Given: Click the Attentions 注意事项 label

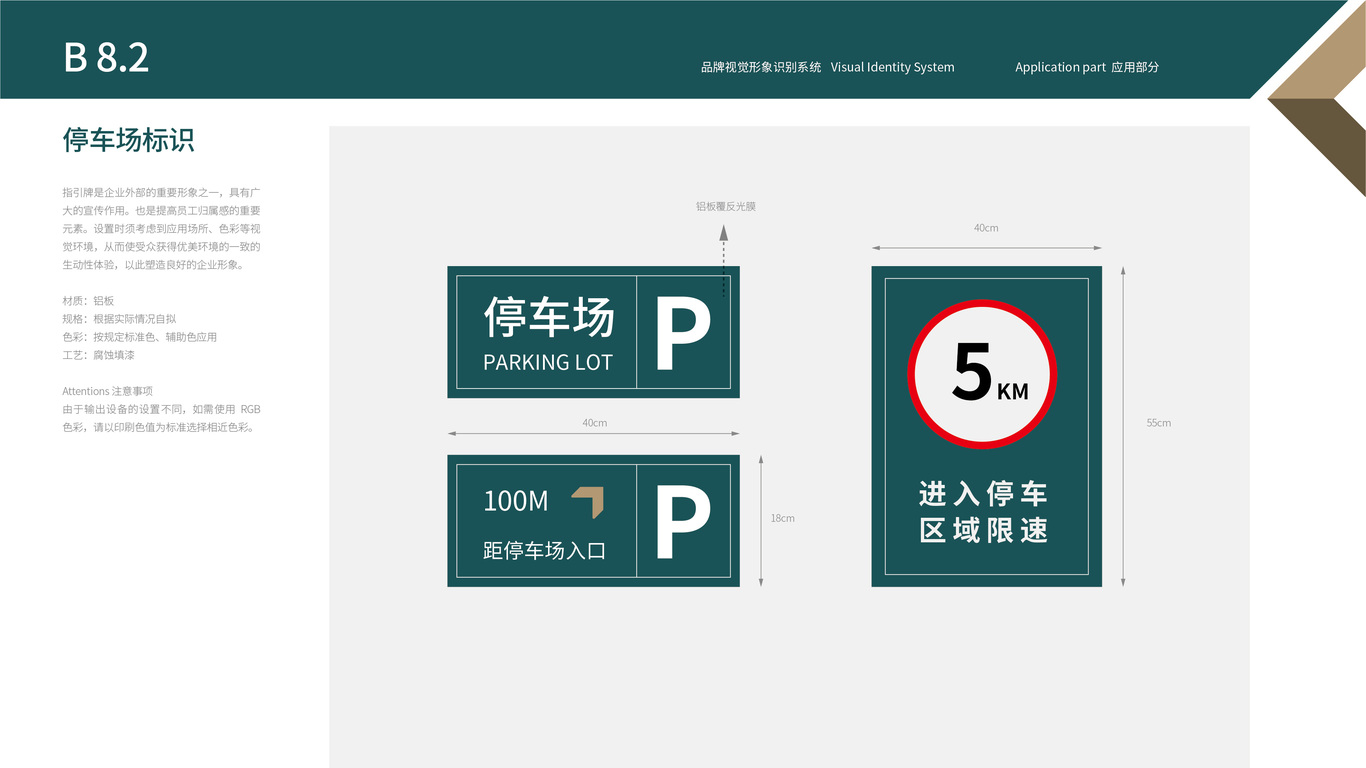Looking at the screenshot, I should pos(108,391).
